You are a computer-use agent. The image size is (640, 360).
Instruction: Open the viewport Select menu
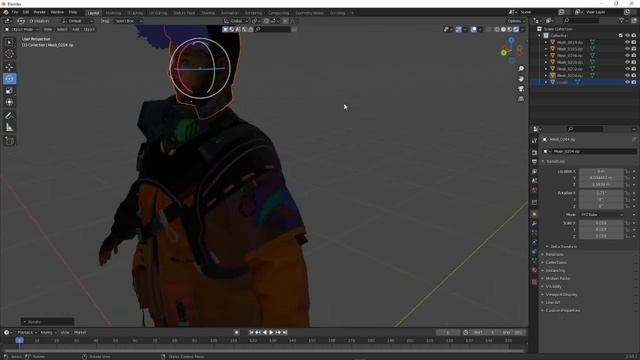pyautogui.click(x=62, y=29)
